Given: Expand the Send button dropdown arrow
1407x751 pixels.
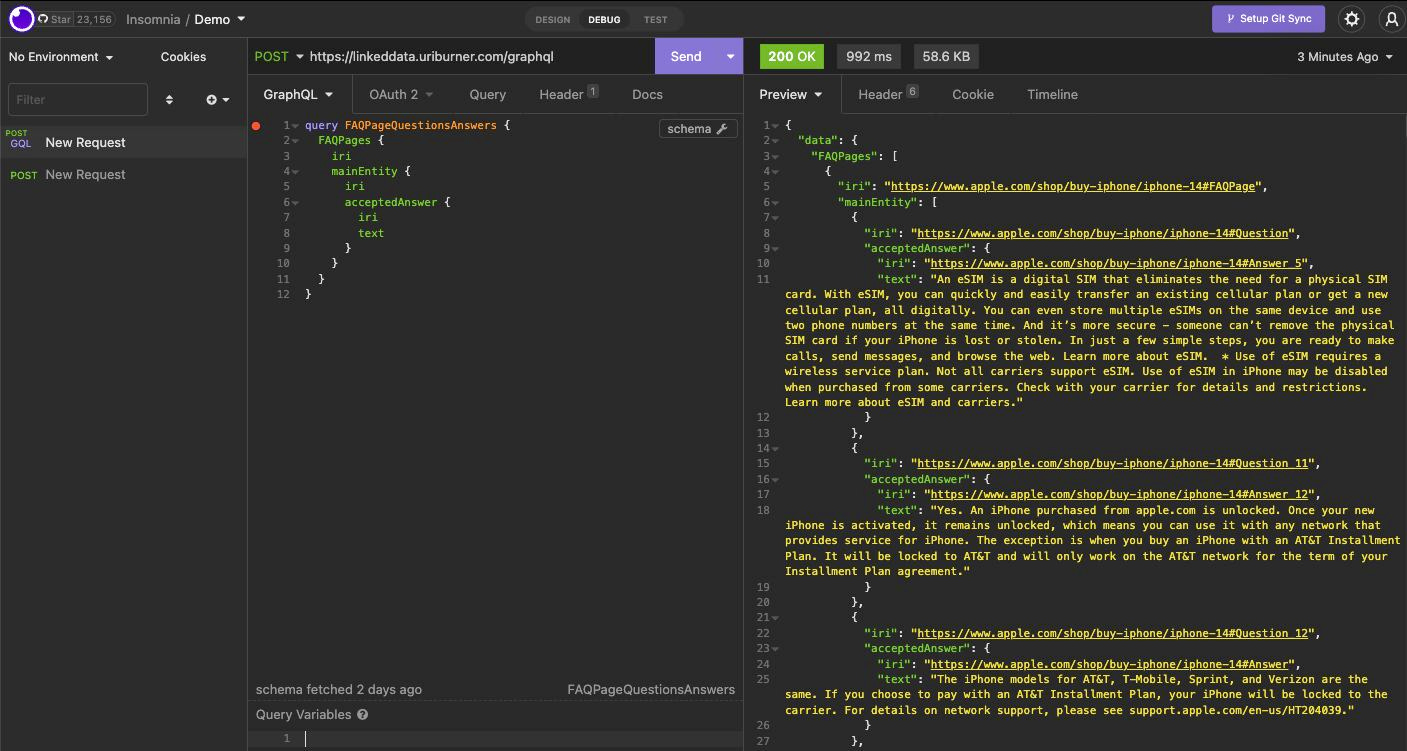Looking at the screenshot, I should click(x=730, y=57).
